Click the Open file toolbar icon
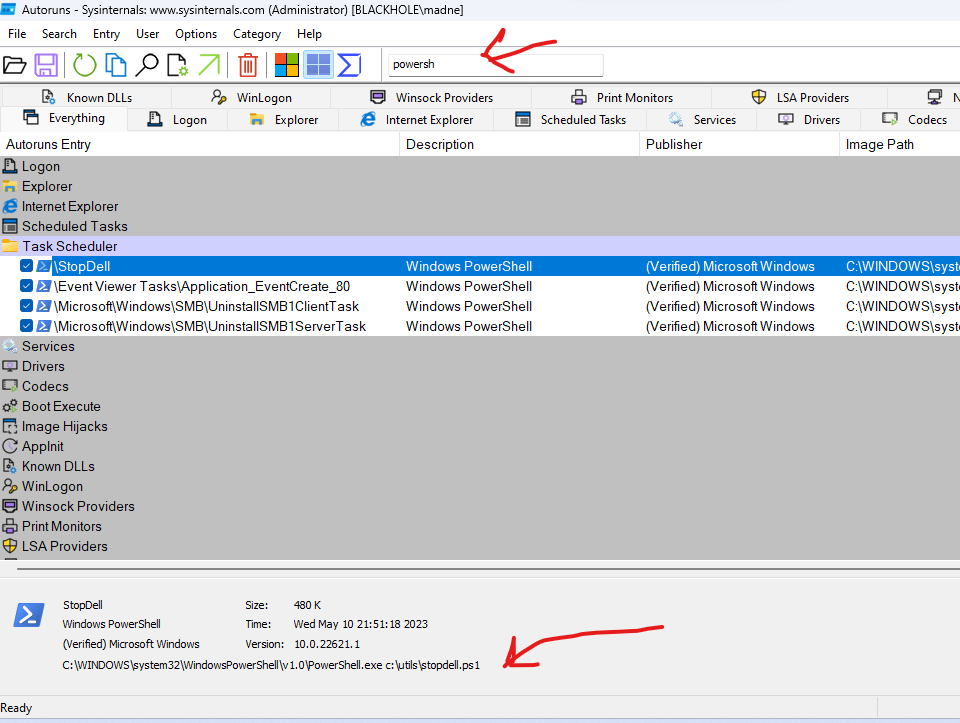 (x=15, y=65)
